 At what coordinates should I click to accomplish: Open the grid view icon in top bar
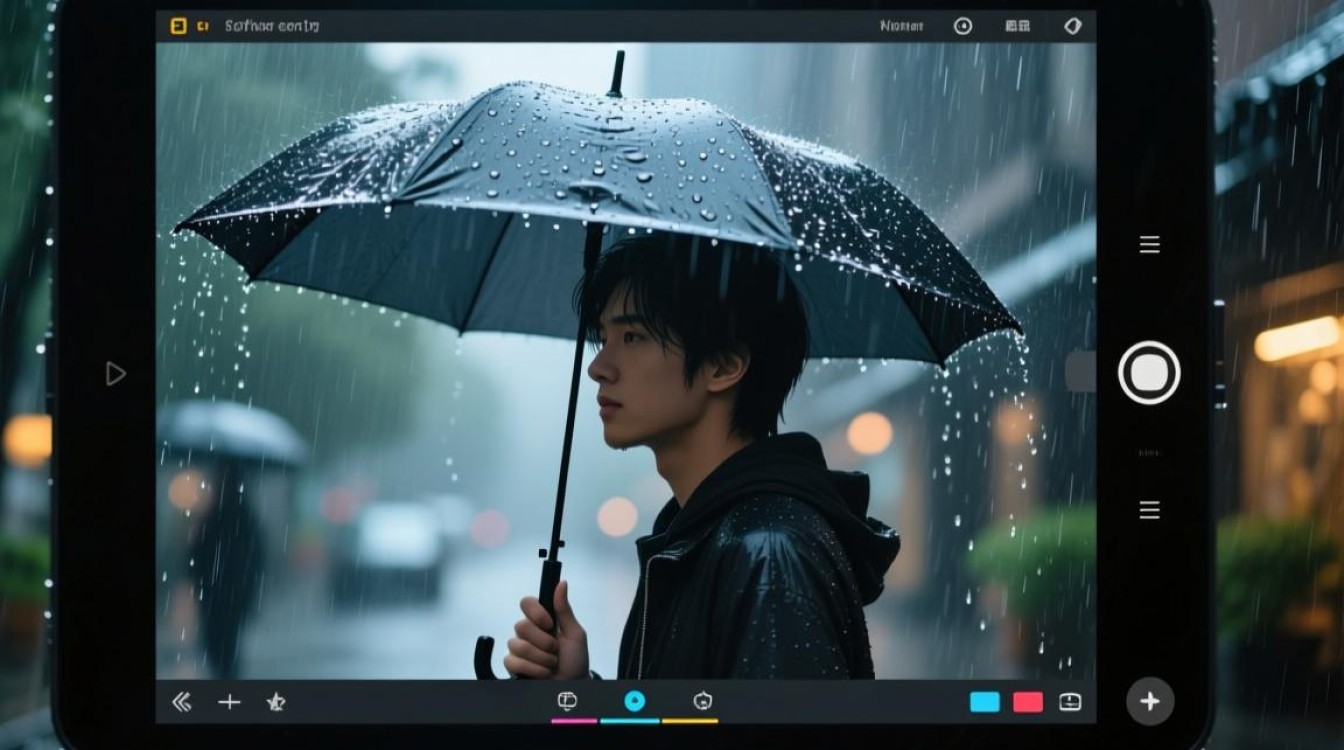coord(1018,26)
